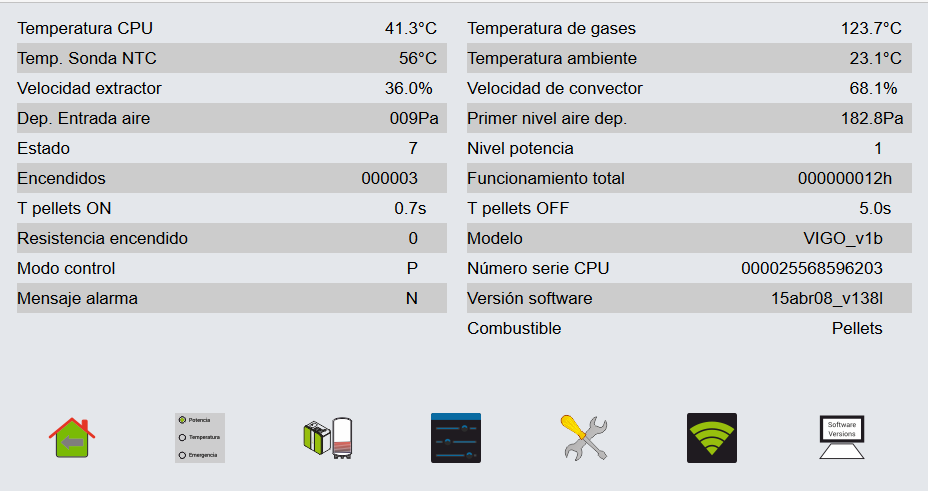The height and width of the screenshot is (491, 928).
Task: Select the Velocidad extractor 36.0% value
Action: click(x=408, y=88)
